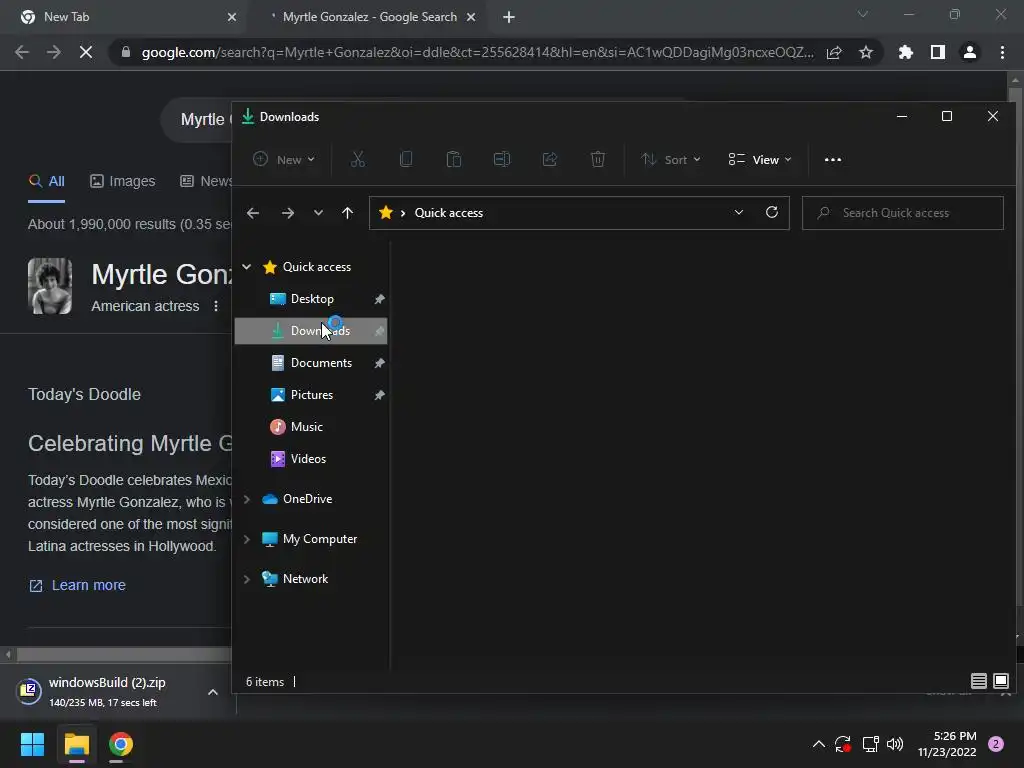Open the New item dropdown in Explorer

click(x=284, y=159)
